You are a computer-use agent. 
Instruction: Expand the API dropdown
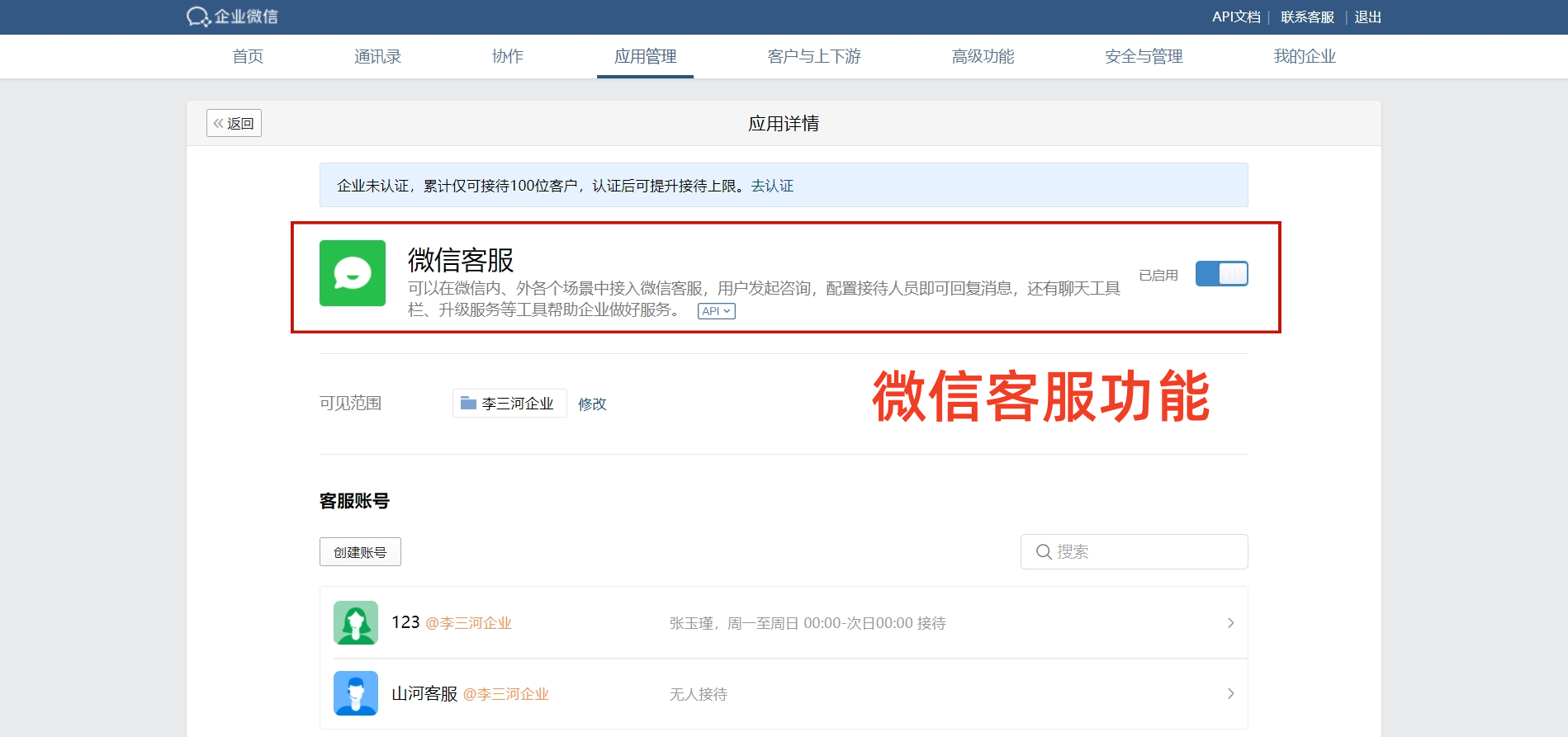pos(717,311)
